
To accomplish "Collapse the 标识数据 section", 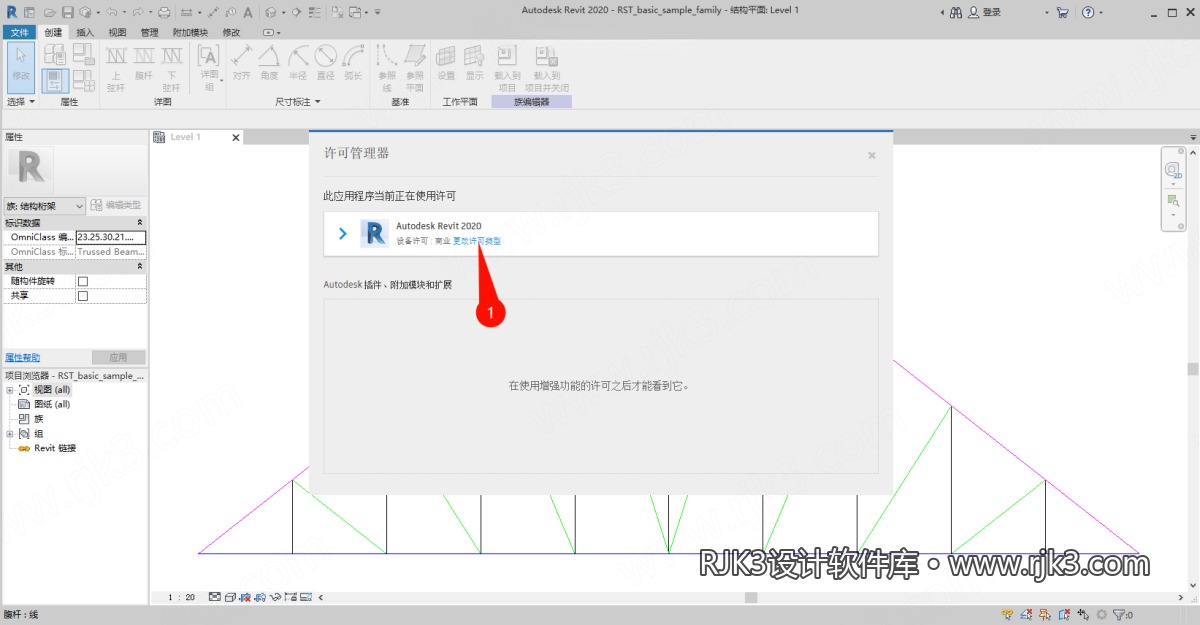I will 139,222.
